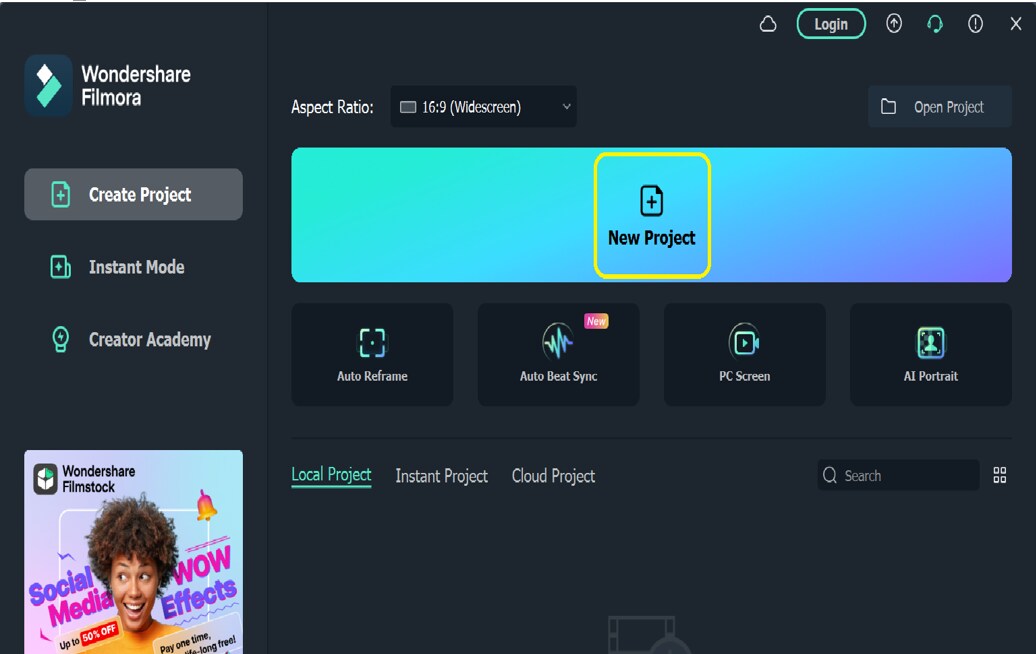Viewport: 1036px width, 654px height.
Task: Click the project Search field
Action: 898,475
